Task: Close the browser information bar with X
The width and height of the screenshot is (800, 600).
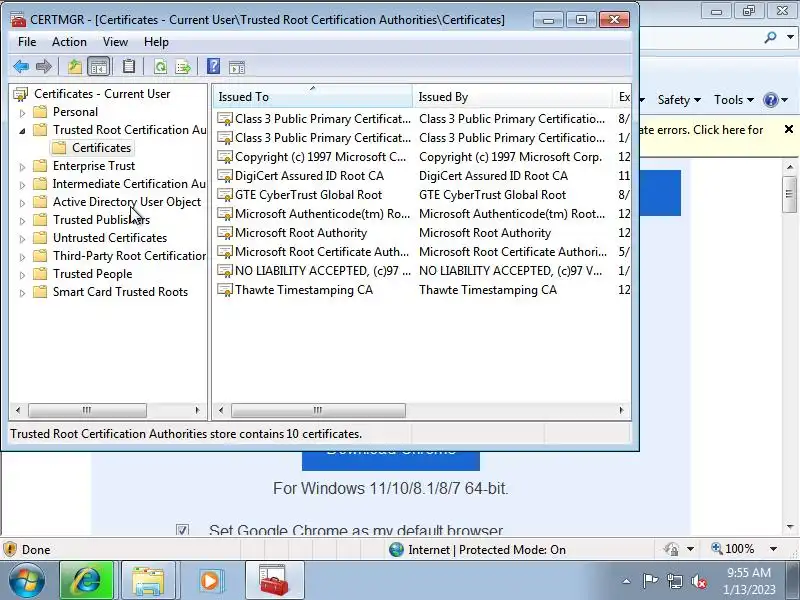Action: [788, 130]
